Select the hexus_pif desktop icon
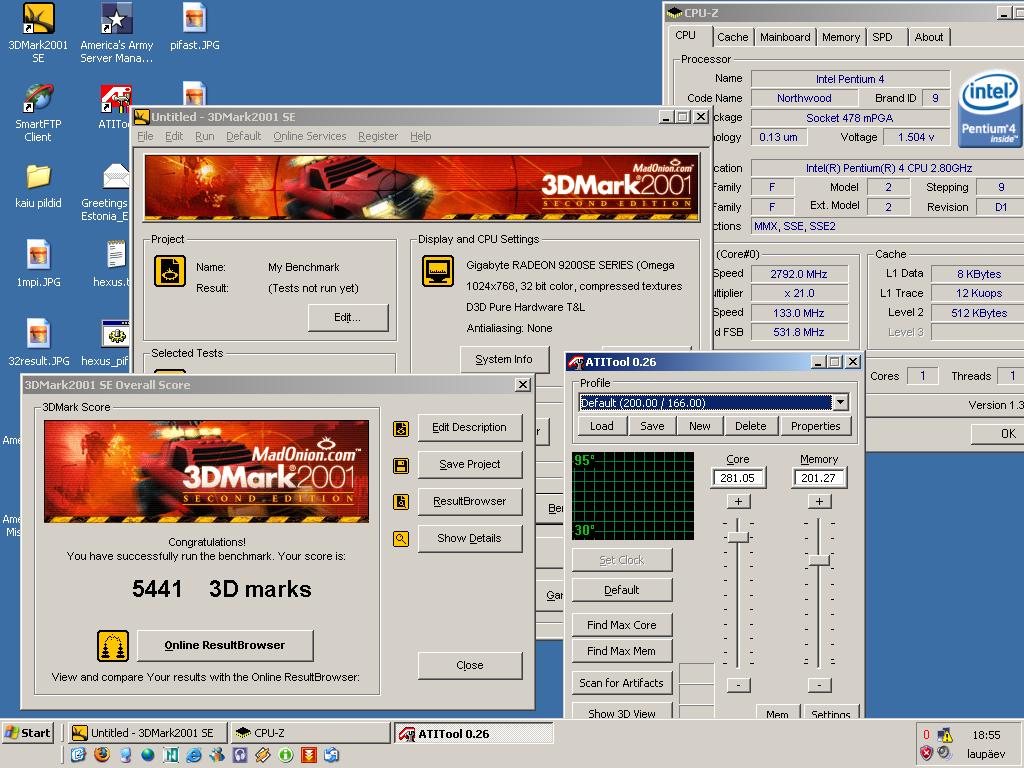 tap(116, 335)
